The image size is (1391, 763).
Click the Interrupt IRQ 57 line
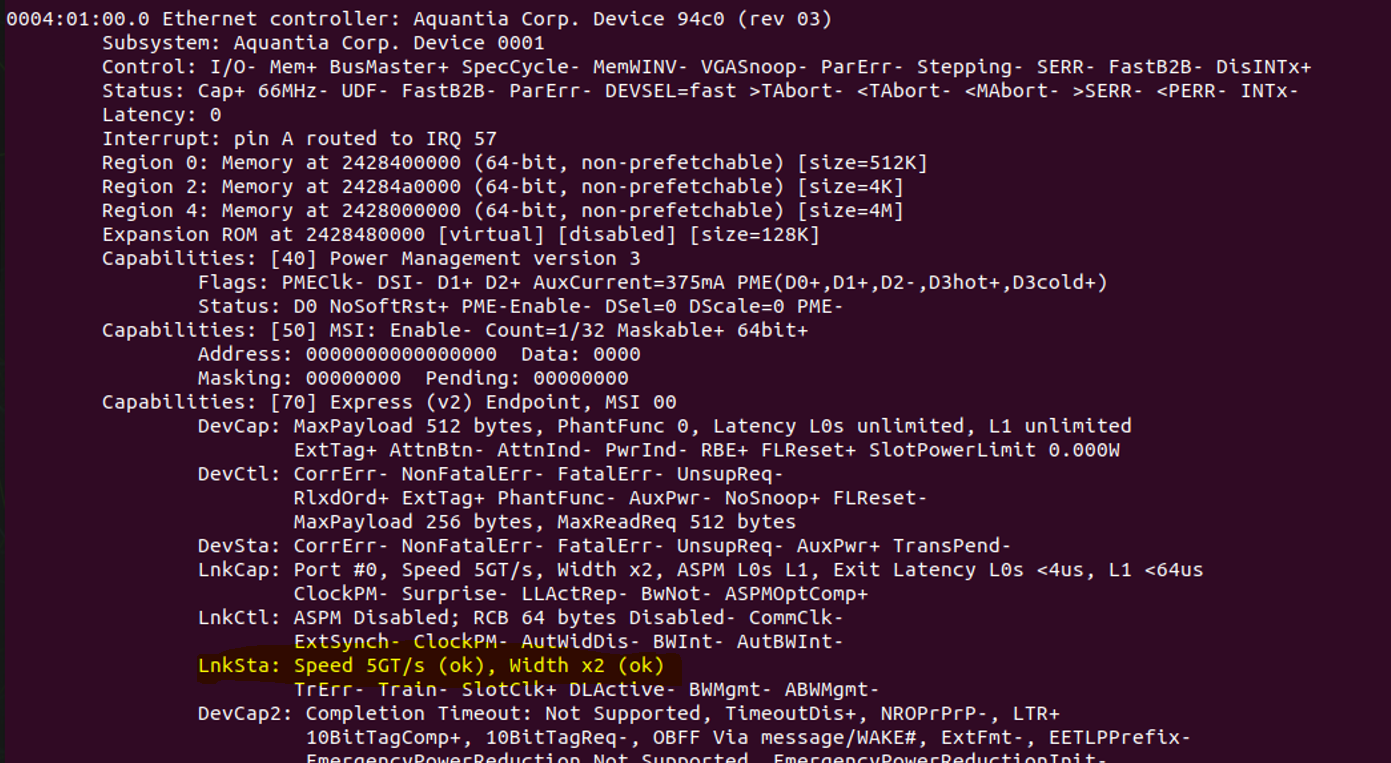(x=299, y=139)
